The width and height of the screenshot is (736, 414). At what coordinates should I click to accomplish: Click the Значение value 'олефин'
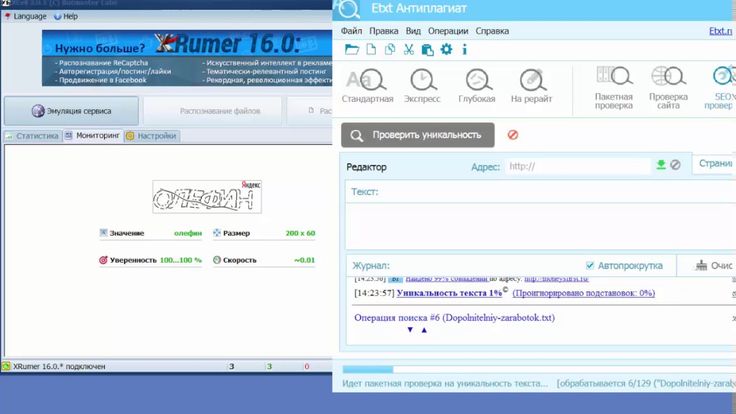coord(188,233)
